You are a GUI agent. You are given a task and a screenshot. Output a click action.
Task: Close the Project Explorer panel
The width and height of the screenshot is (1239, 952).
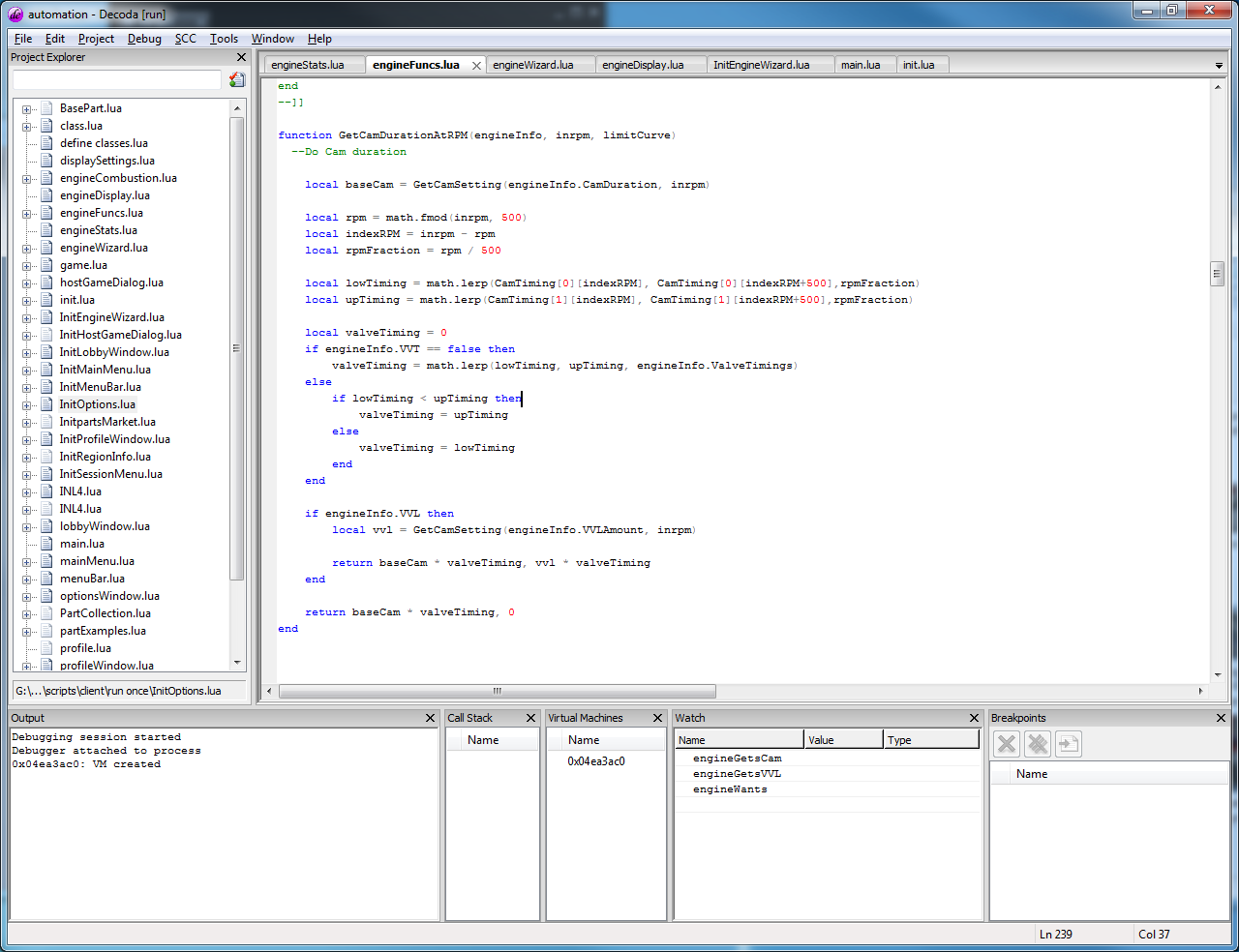click(241, 58)
